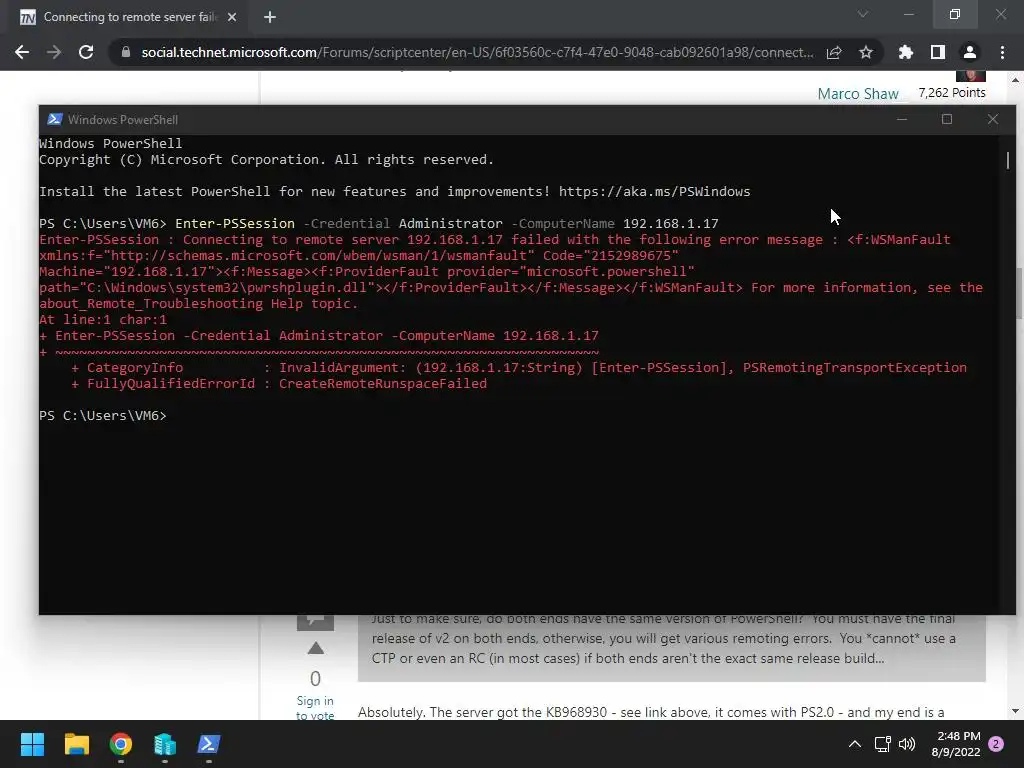The width and height of the screenshot is (1024, 768).
Task: View site info padlock icon
Action: click(x=126, y=52)
